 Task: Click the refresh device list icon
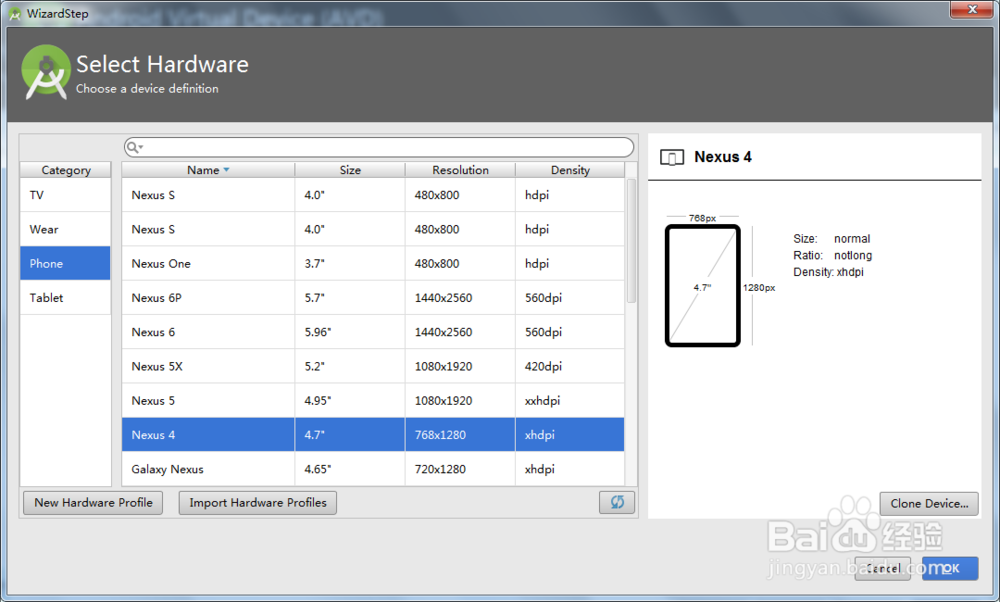click(x=617, y=502)
